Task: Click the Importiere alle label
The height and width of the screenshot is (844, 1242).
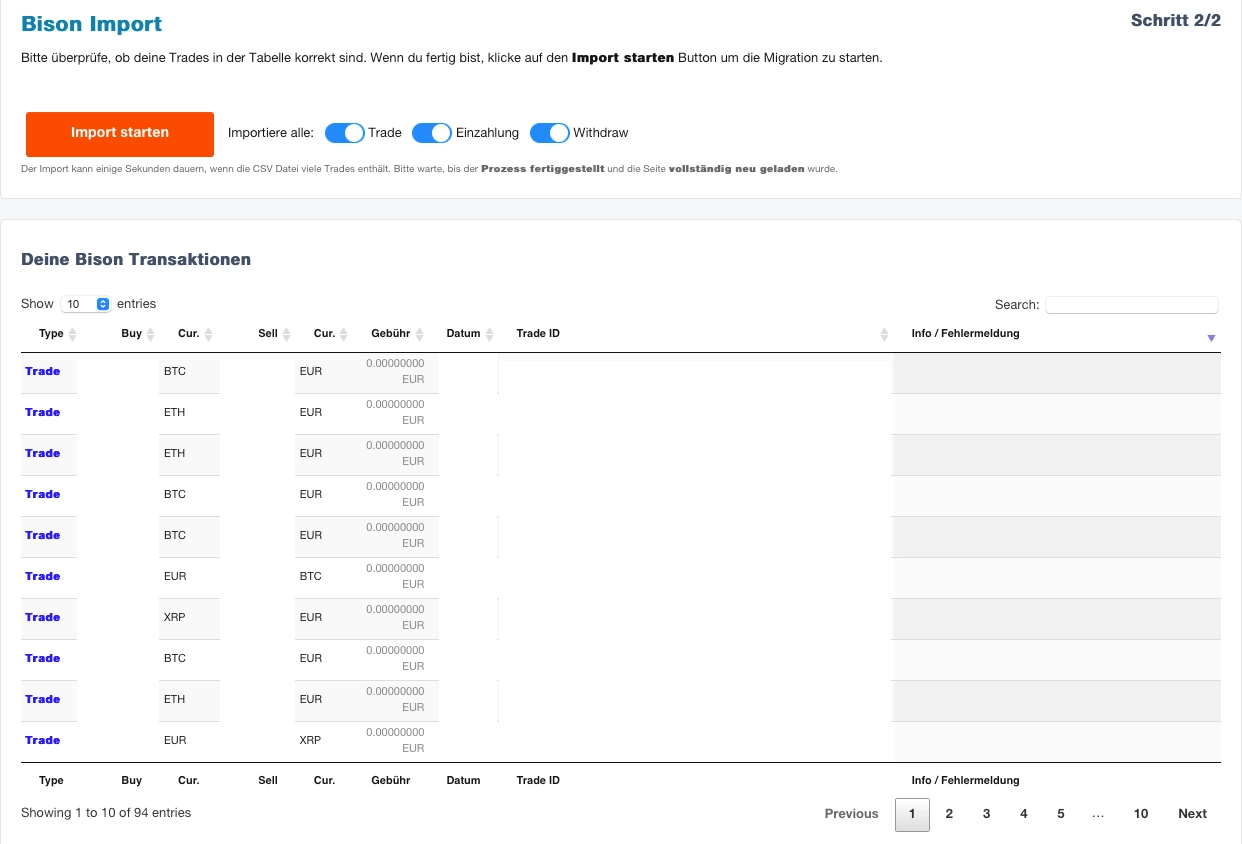Action: 271,133
